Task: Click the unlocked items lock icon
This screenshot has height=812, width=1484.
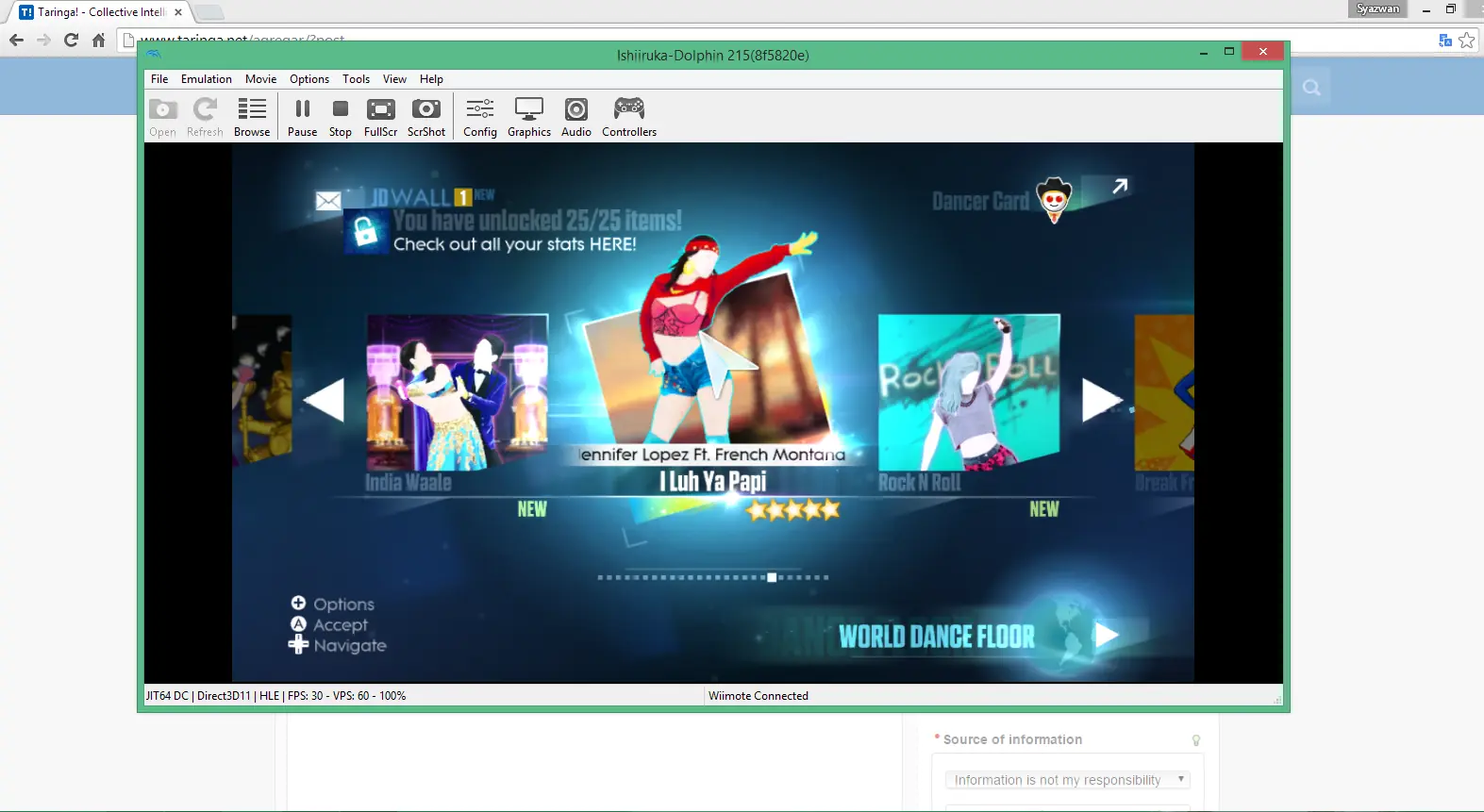Action: point(366,230)
